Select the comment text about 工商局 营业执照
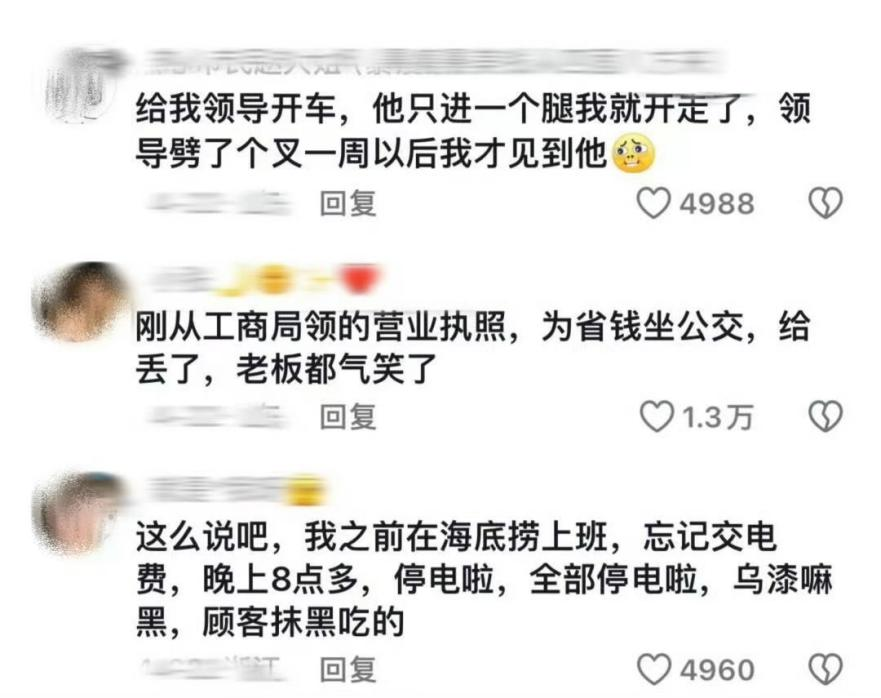The image size is (881, 698). click(x=473, y=347)
